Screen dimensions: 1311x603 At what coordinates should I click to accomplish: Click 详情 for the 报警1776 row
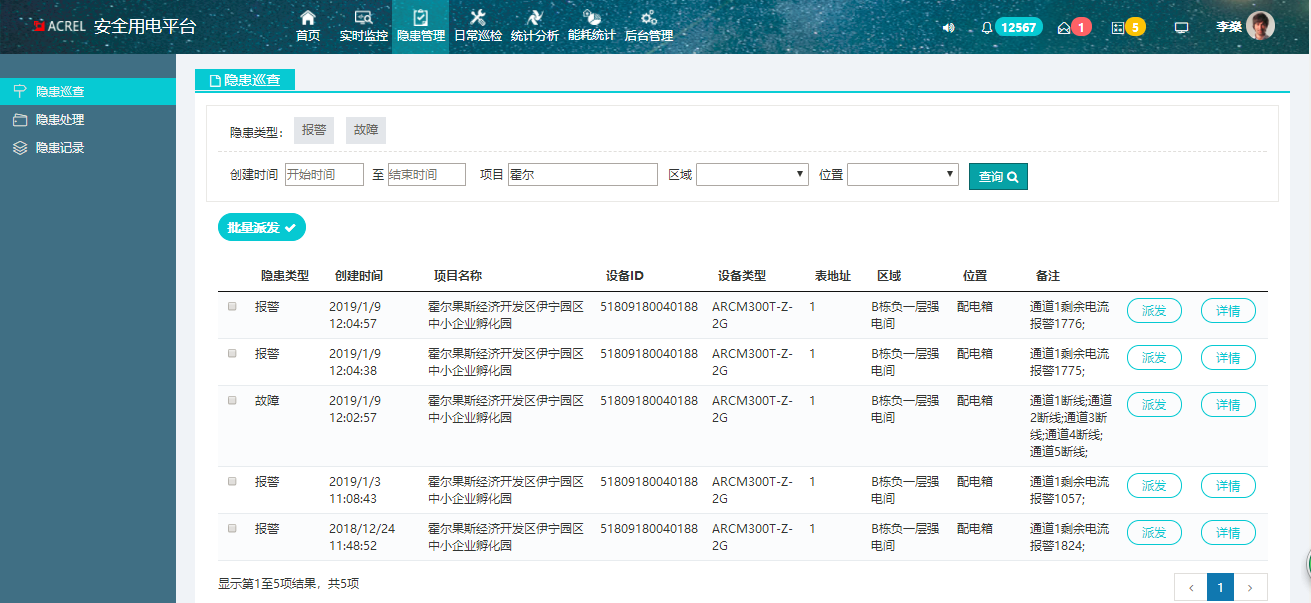coord(1228,311)
